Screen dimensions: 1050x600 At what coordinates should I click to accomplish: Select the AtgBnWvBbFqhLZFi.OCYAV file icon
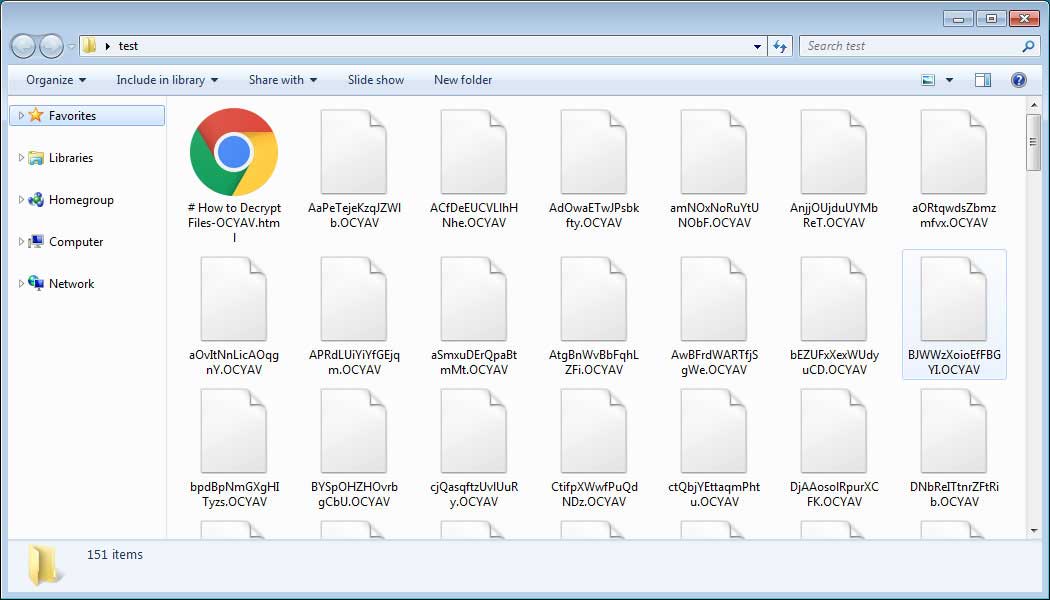pos(593,299)
